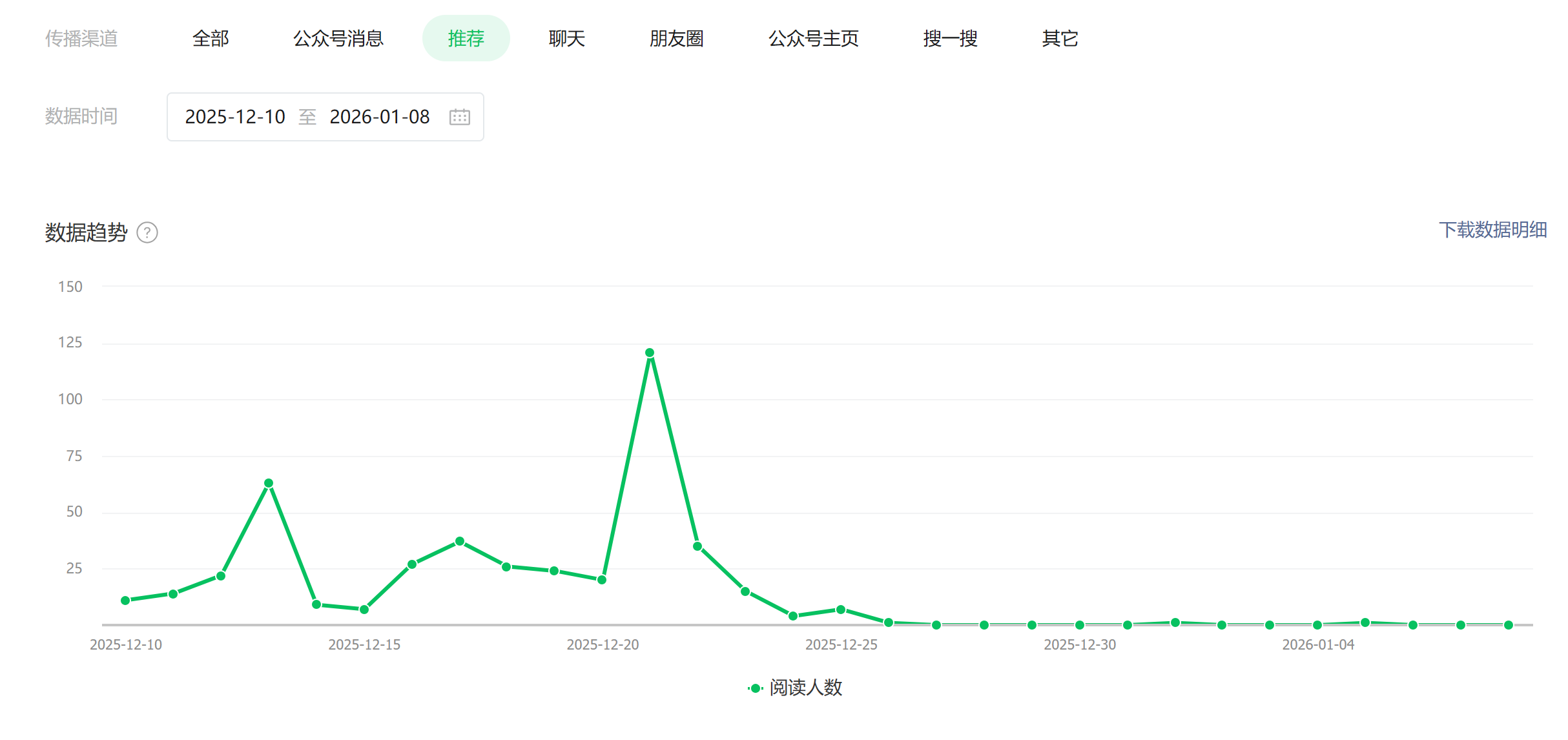Select the 全部 channel tab
This screenshot has width=1568, height=740.
[211, 39]
